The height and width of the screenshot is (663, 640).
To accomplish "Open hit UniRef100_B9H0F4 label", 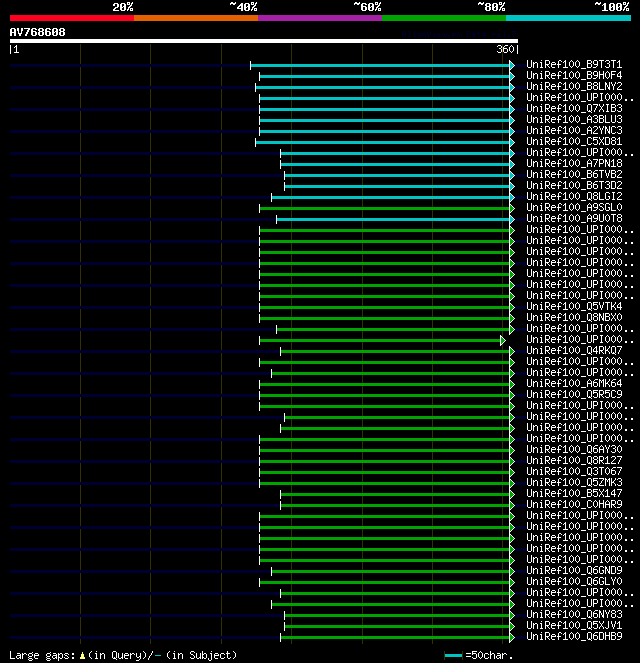I will [x=574, y=75].
